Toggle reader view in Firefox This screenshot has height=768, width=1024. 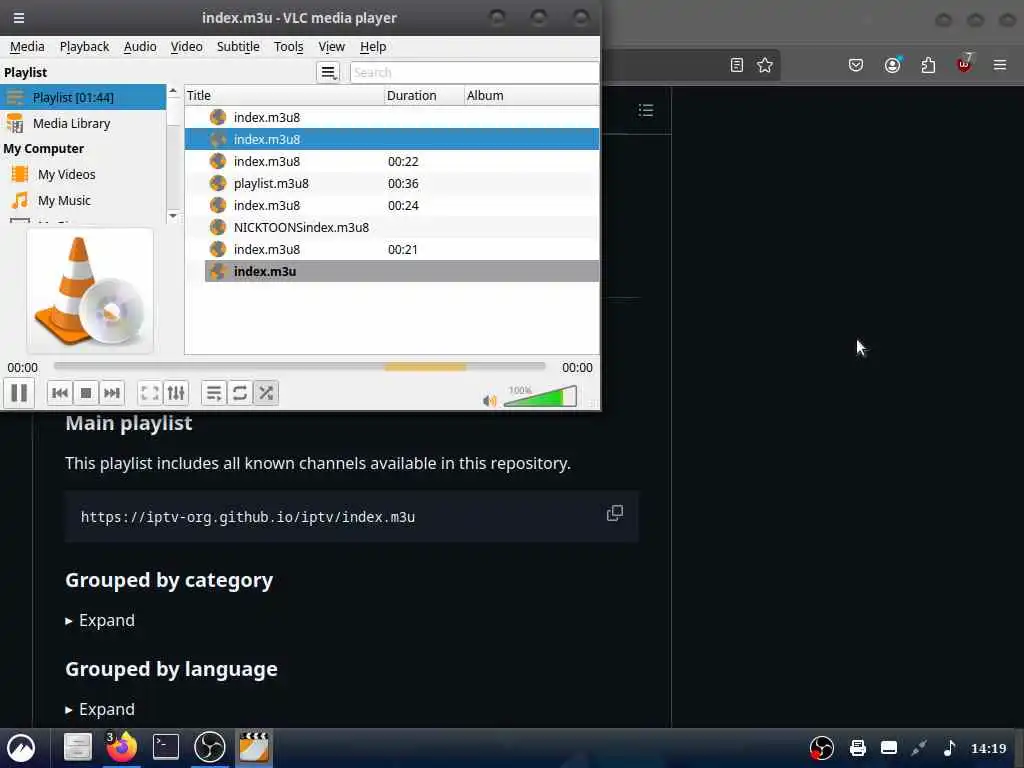point(737,65)
